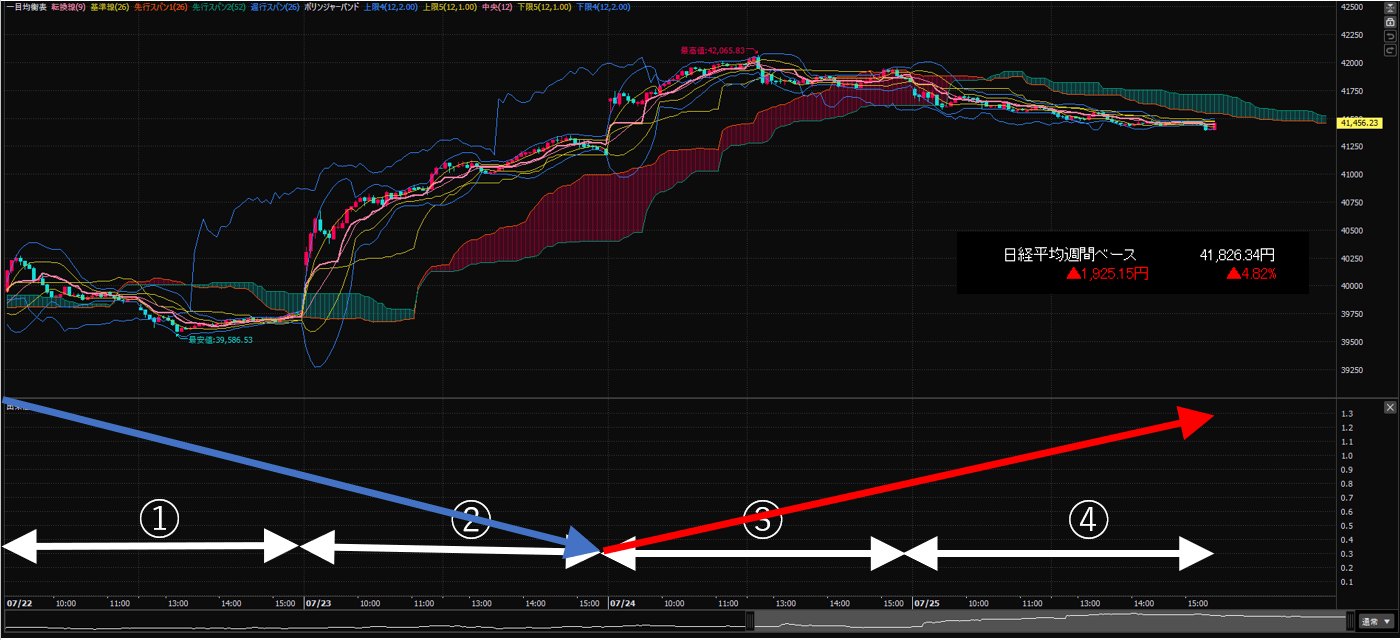Click the 07/24 date marker on timeline
The width and height of the screenshot is (1400, 640).
(622, 604)
